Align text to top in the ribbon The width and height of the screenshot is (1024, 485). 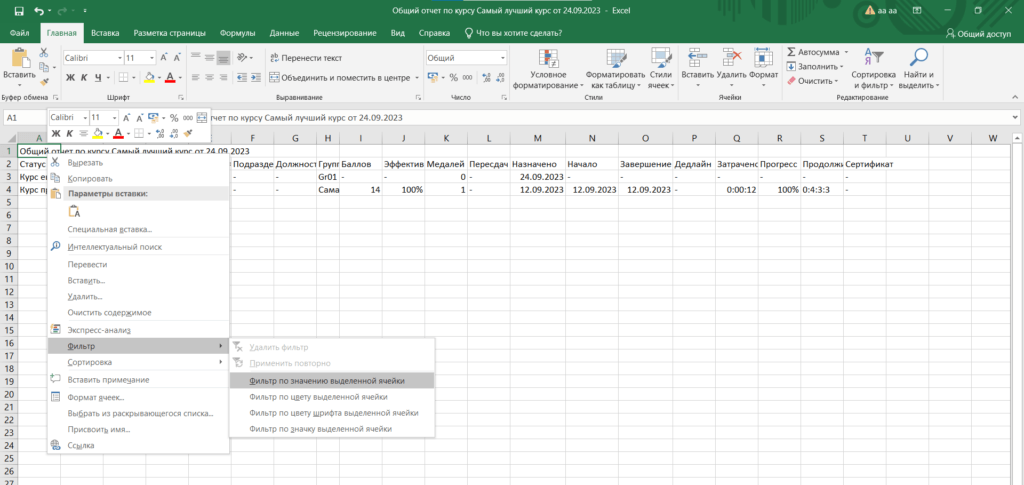[195, 57]
